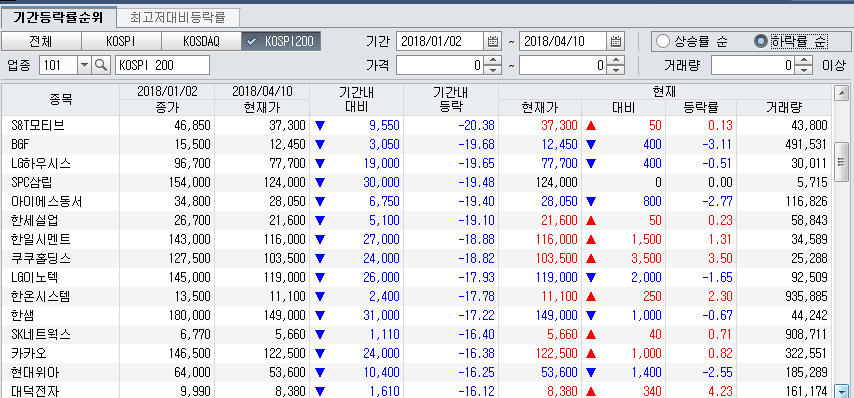The image size is (854, 398).
Task: Select the KOSPI market button
Action: point(121,41)
